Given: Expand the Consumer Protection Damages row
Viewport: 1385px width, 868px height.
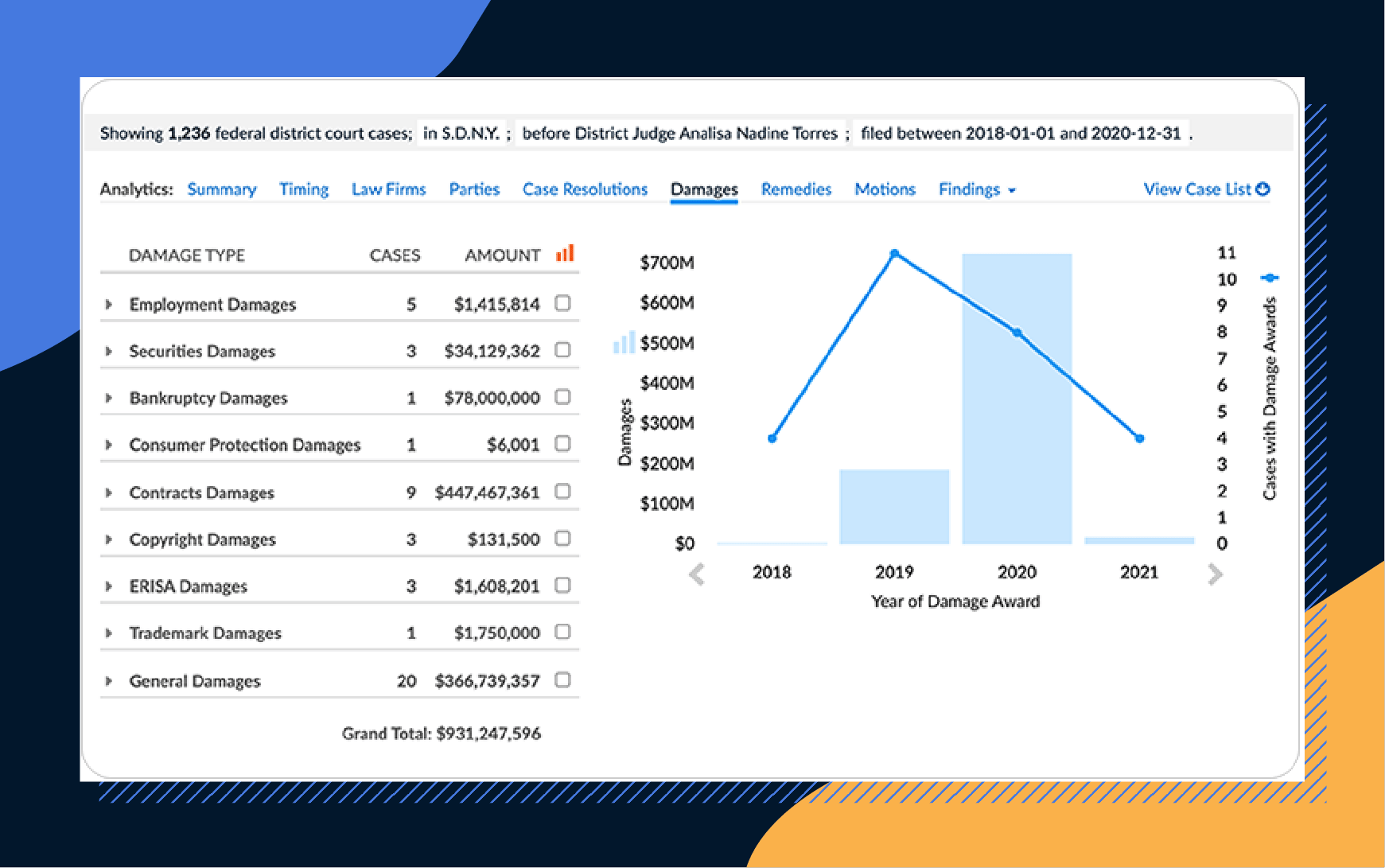Looking at the screenshot, I should coord(109,445).
